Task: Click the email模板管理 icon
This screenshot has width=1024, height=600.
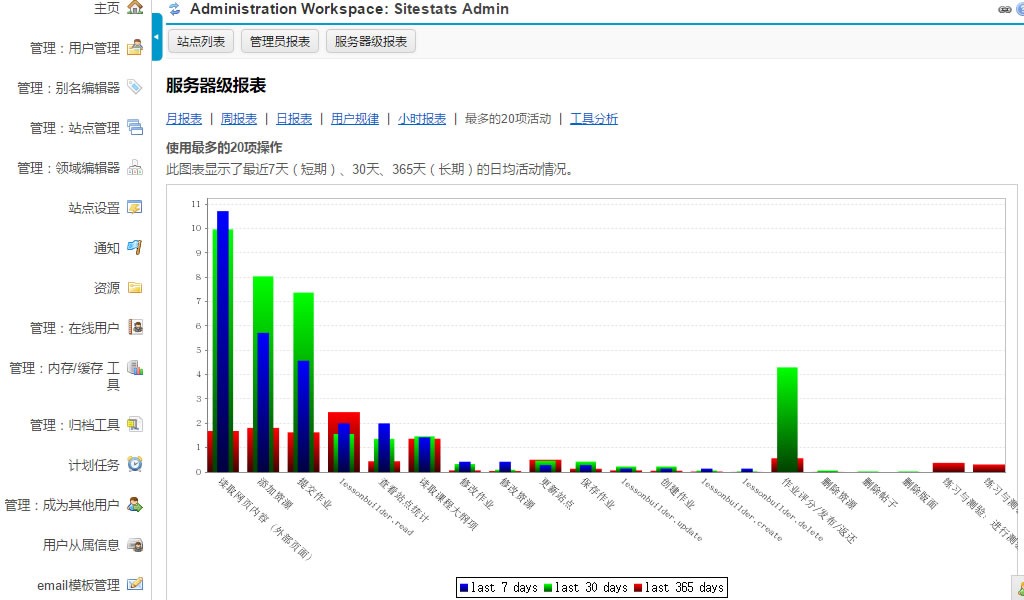Action: [x=135, y=585]
